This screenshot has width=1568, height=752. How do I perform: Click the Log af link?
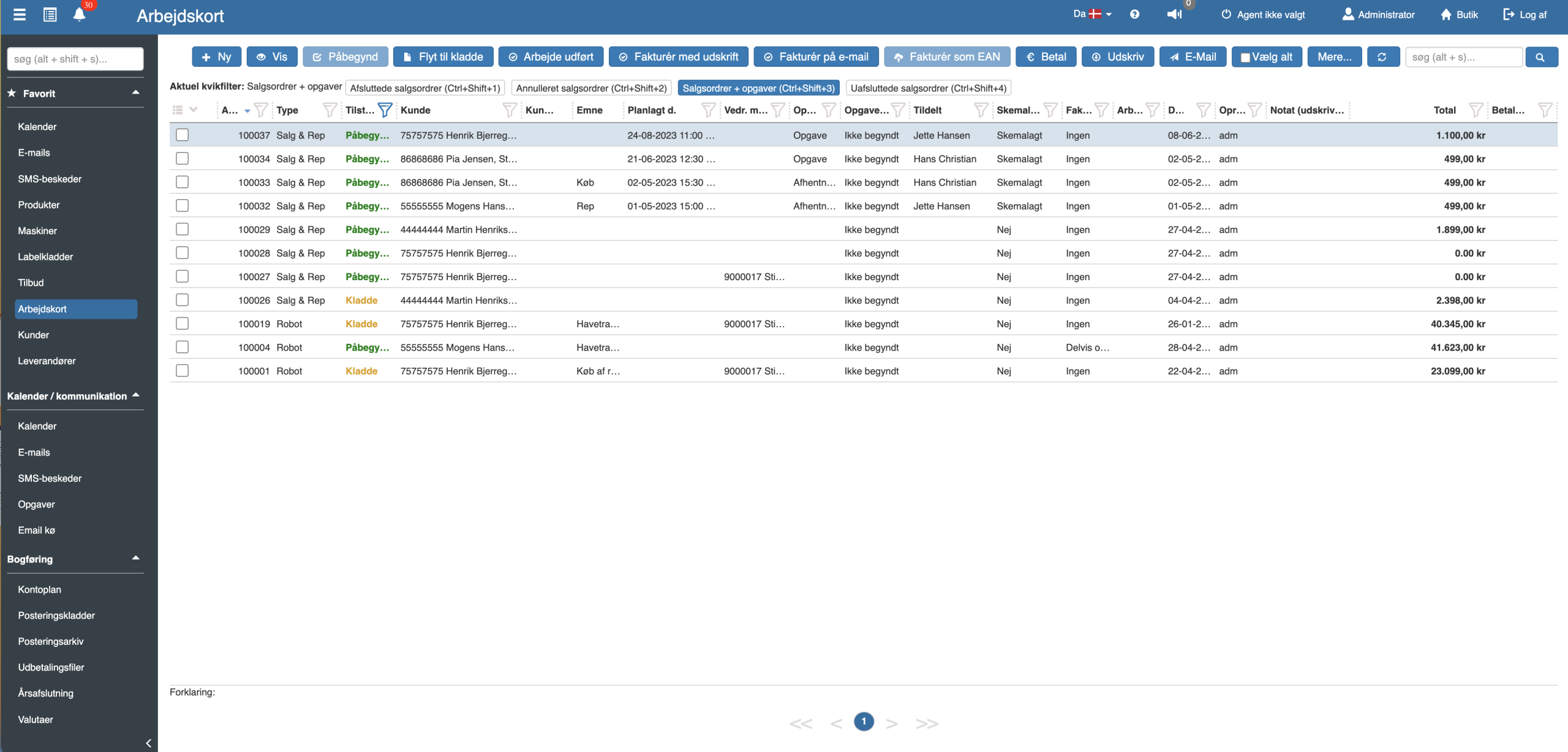(1525, 15)
